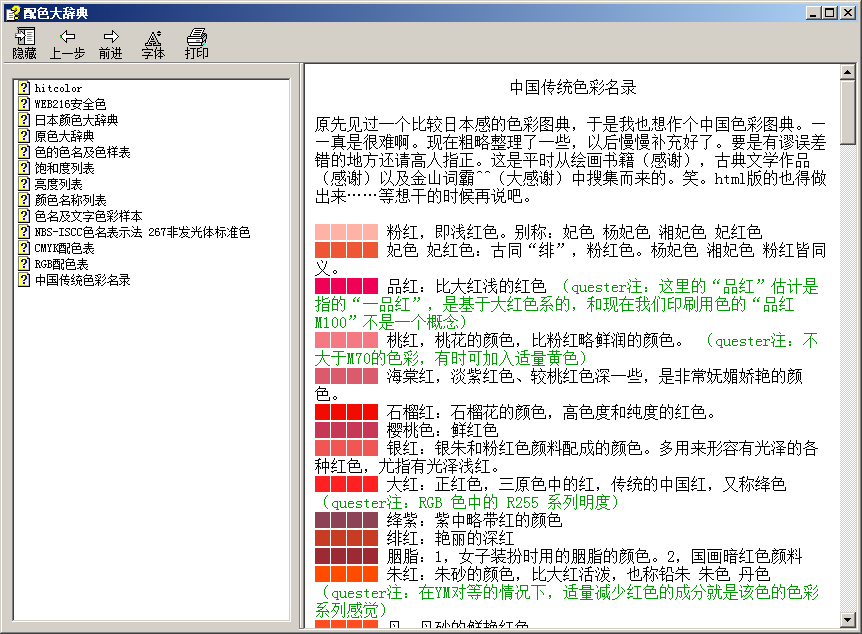Click scrollbar up arrow in content pane
The image size is (862, 634).
coord(847,72)
